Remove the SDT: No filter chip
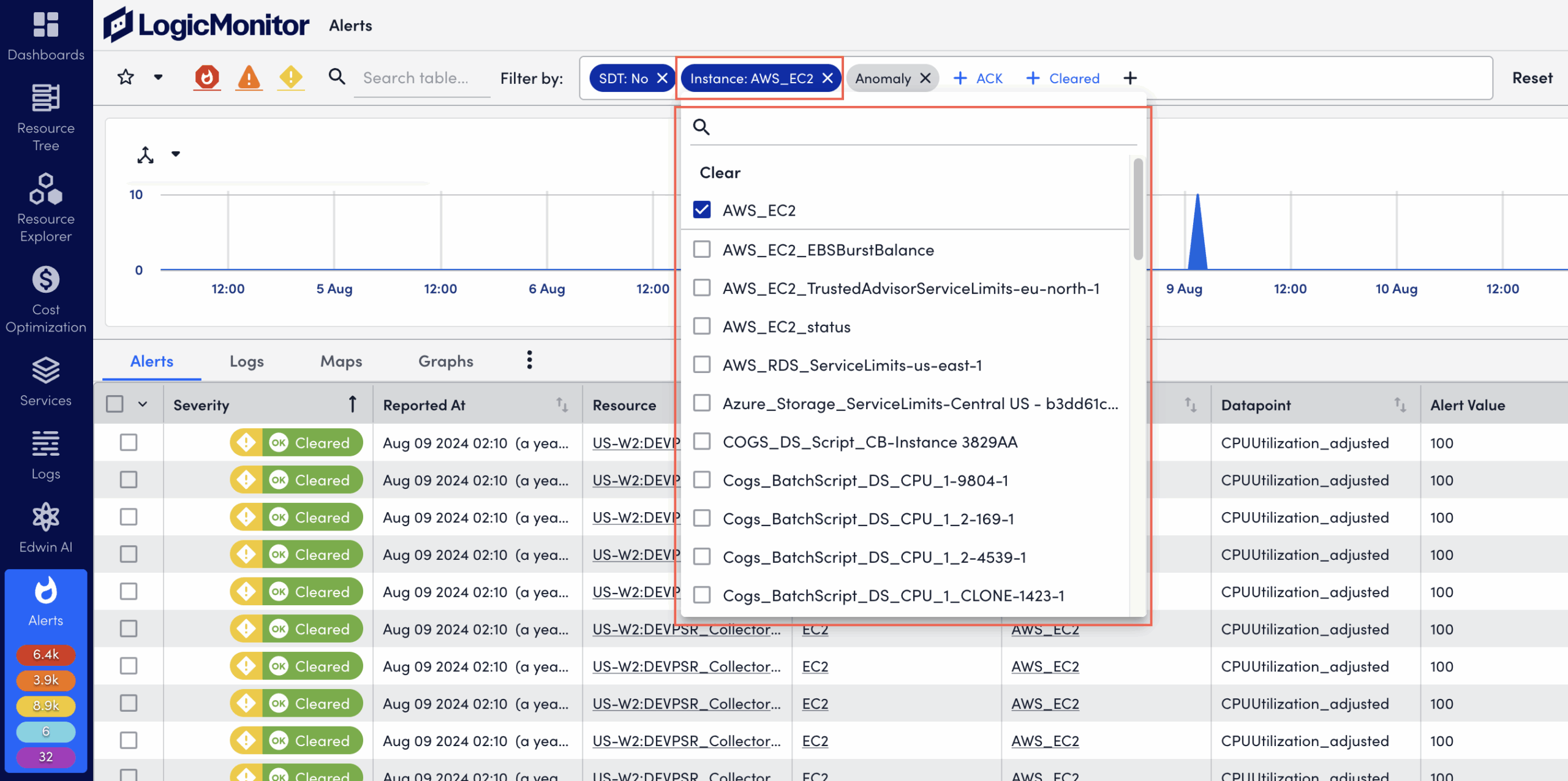This screenshot has height=781, width=1568. pyautogui.click(x=662, y=78)
